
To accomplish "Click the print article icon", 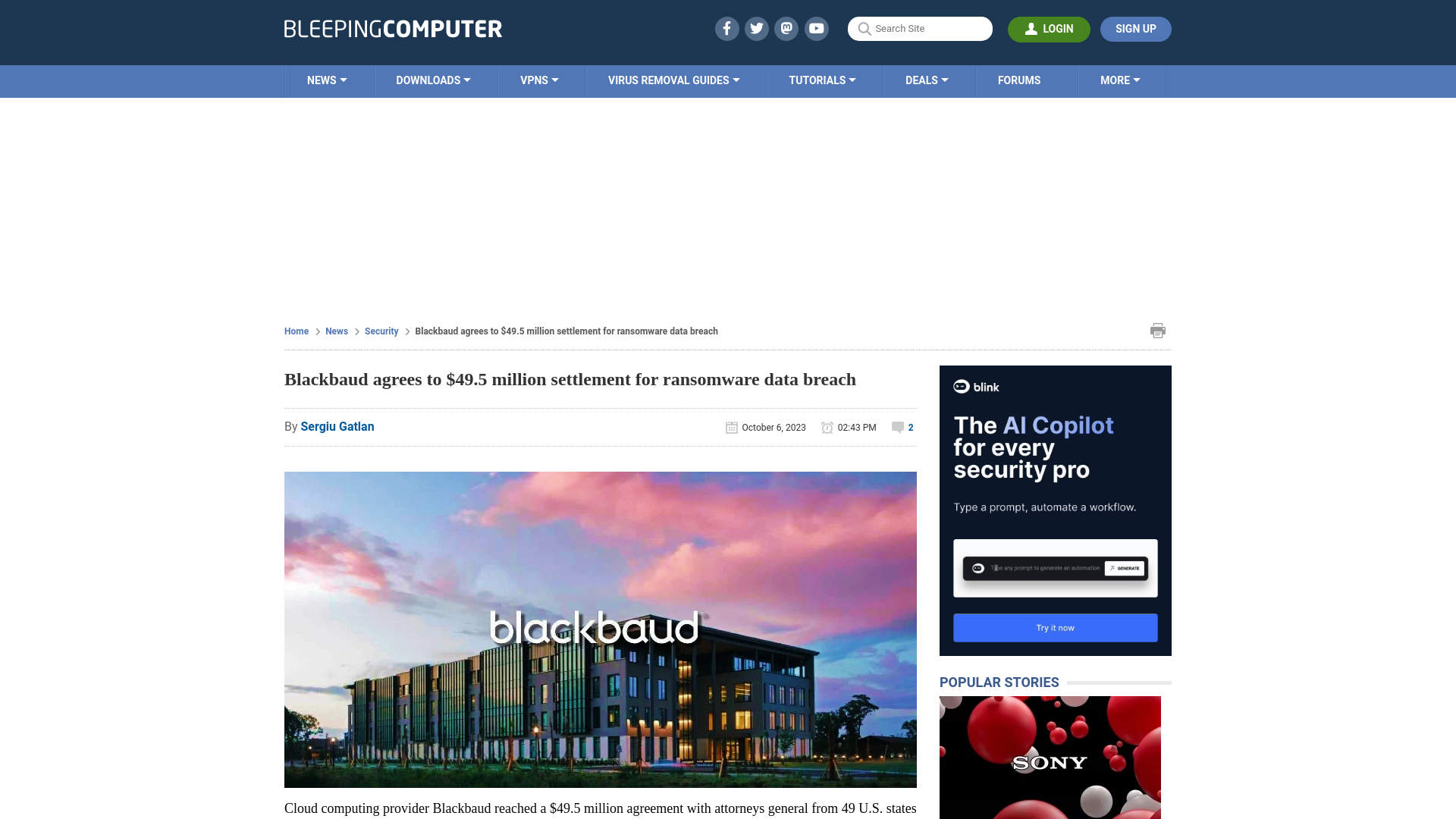I will pos(1158,330).
